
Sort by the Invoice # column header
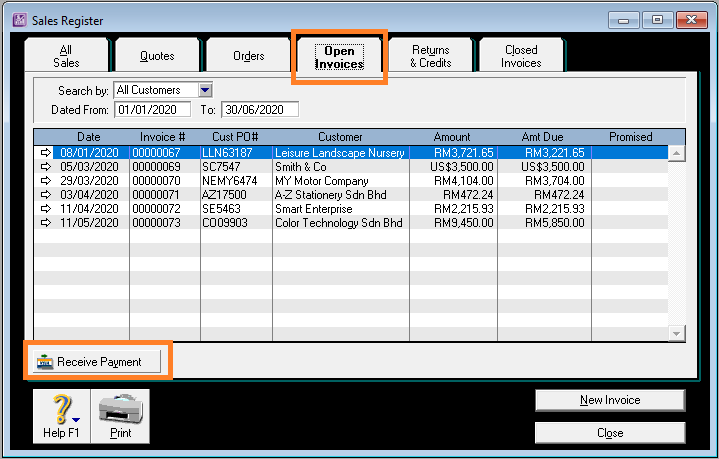coord(162,137)
